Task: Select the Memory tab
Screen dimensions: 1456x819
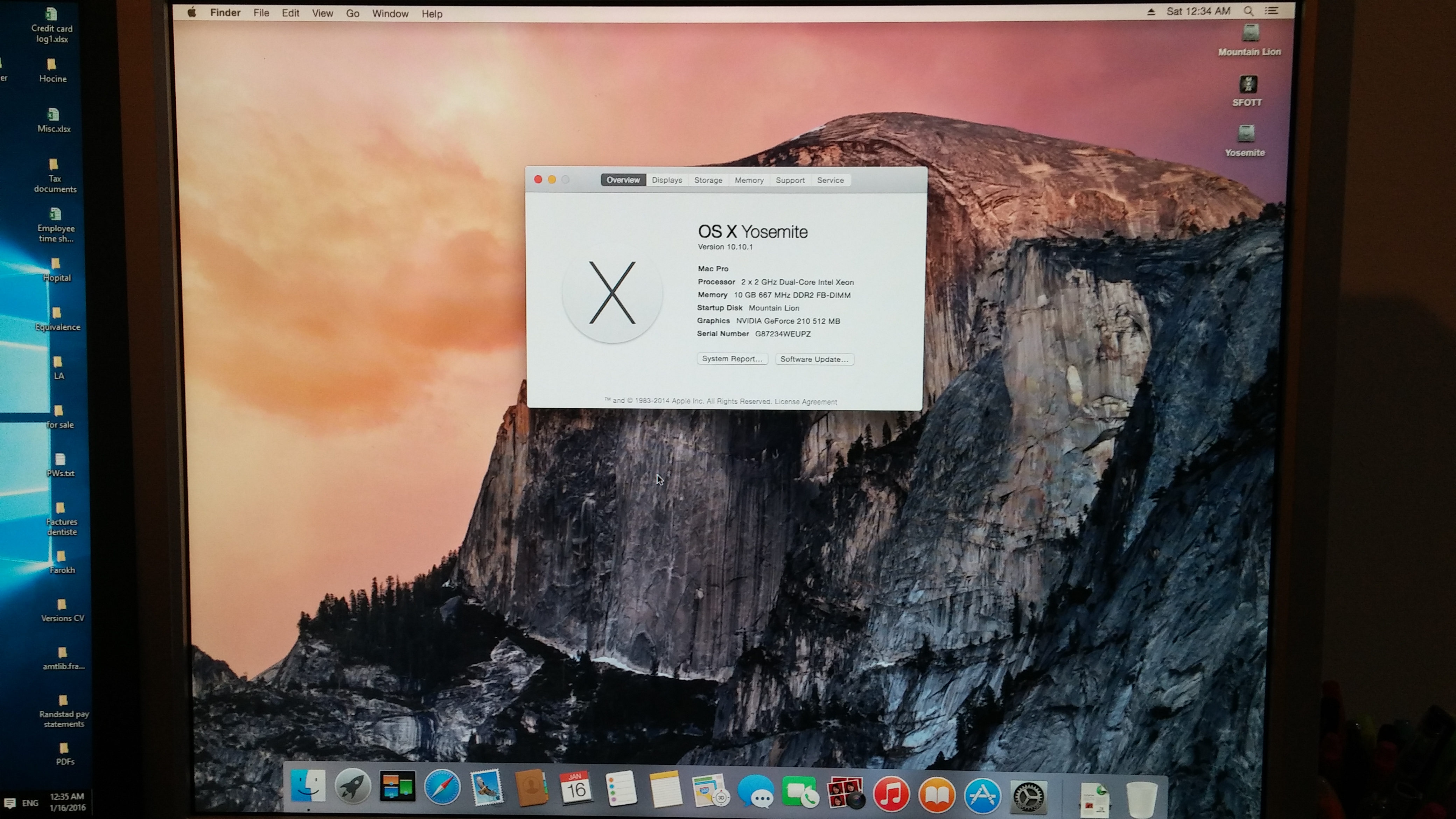Action: click(x=749, y=180)
